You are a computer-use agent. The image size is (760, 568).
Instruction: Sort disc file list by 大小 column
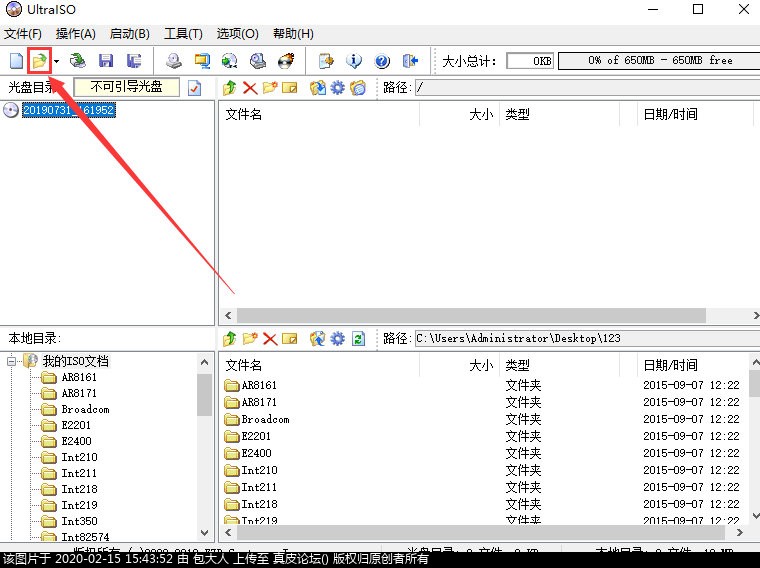(x=459, y=114)
